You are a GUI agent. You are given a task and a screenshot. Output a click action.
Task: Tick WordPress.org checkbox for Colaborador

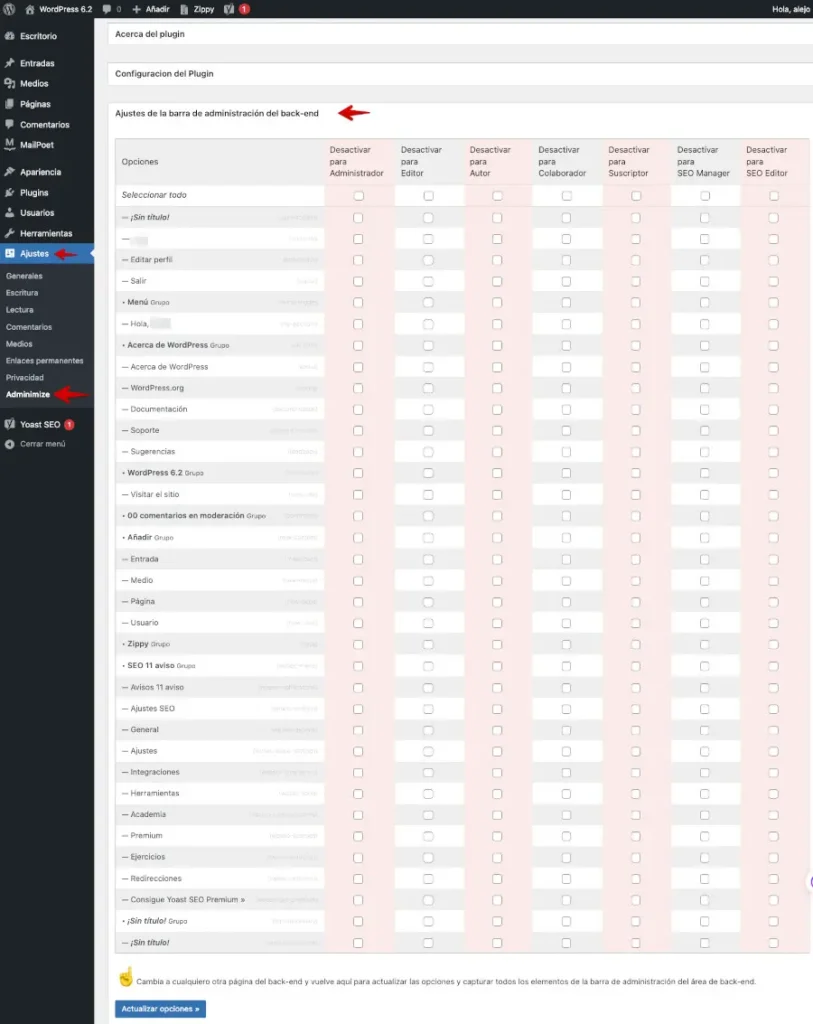[566, 388]
